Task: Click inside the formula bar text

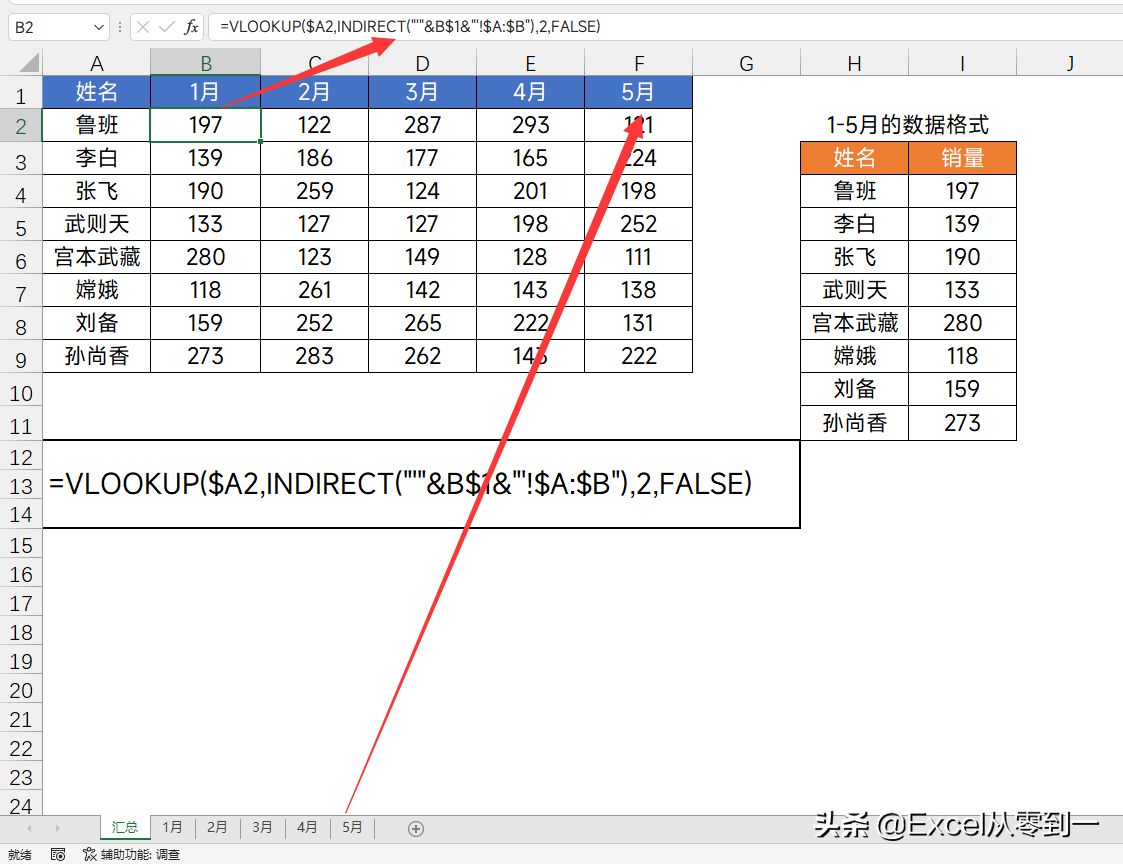Action: click(410, 27)
